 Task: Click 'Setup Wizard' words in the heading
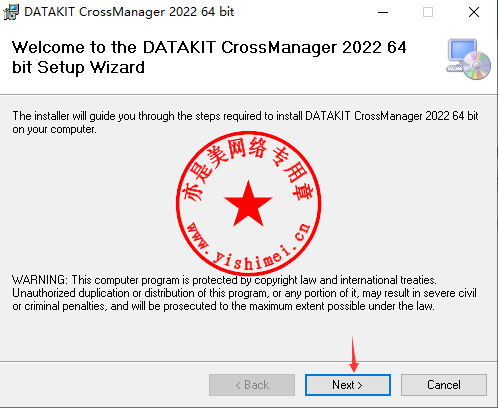91,68
